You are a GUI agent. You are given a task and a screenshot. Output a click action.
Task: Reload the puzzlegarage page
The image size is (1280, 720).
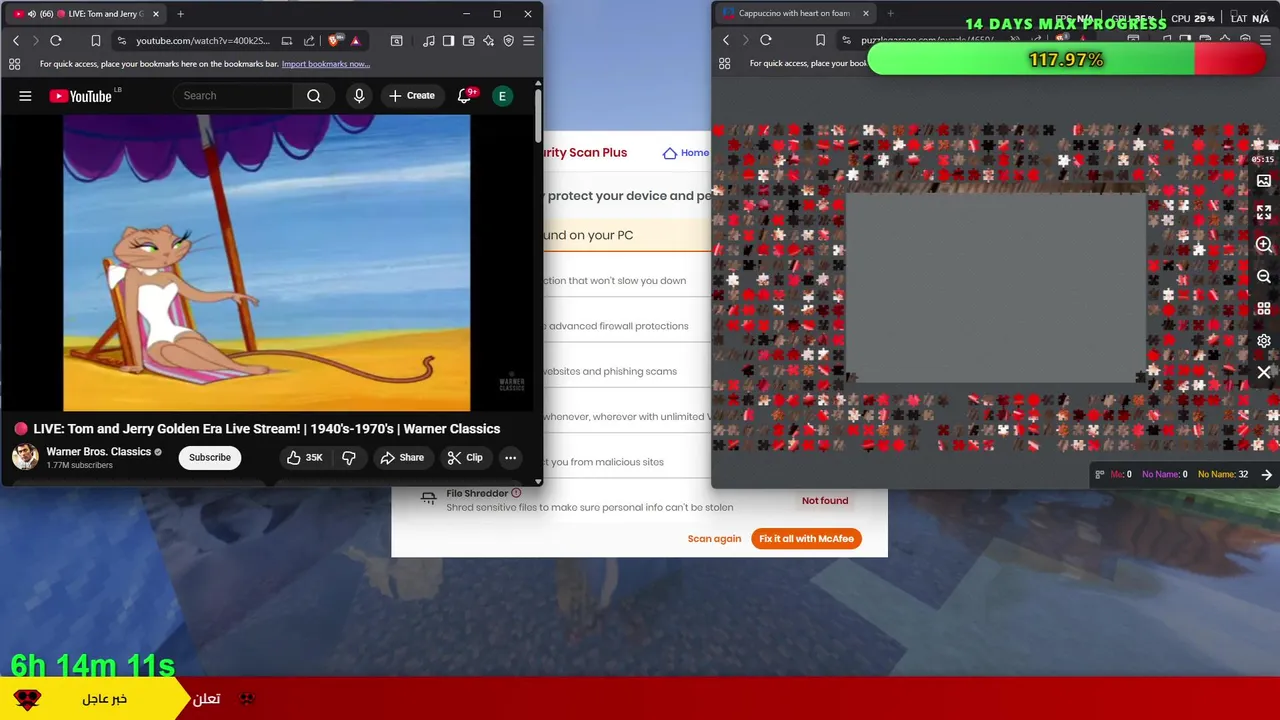pyautogui.click(x=766, y=40)
